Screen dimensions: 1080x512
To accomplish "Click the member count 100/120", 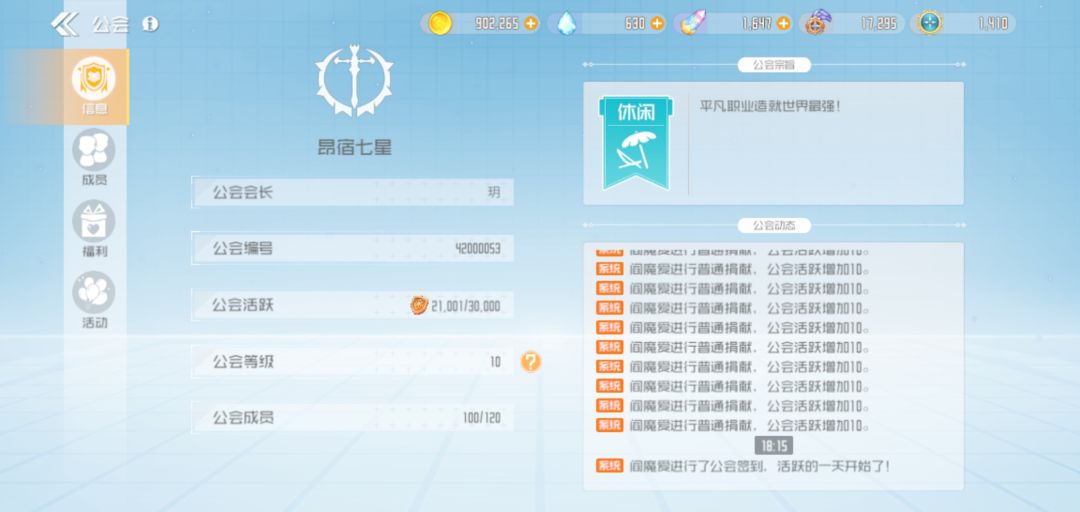I will coord(482,418).
